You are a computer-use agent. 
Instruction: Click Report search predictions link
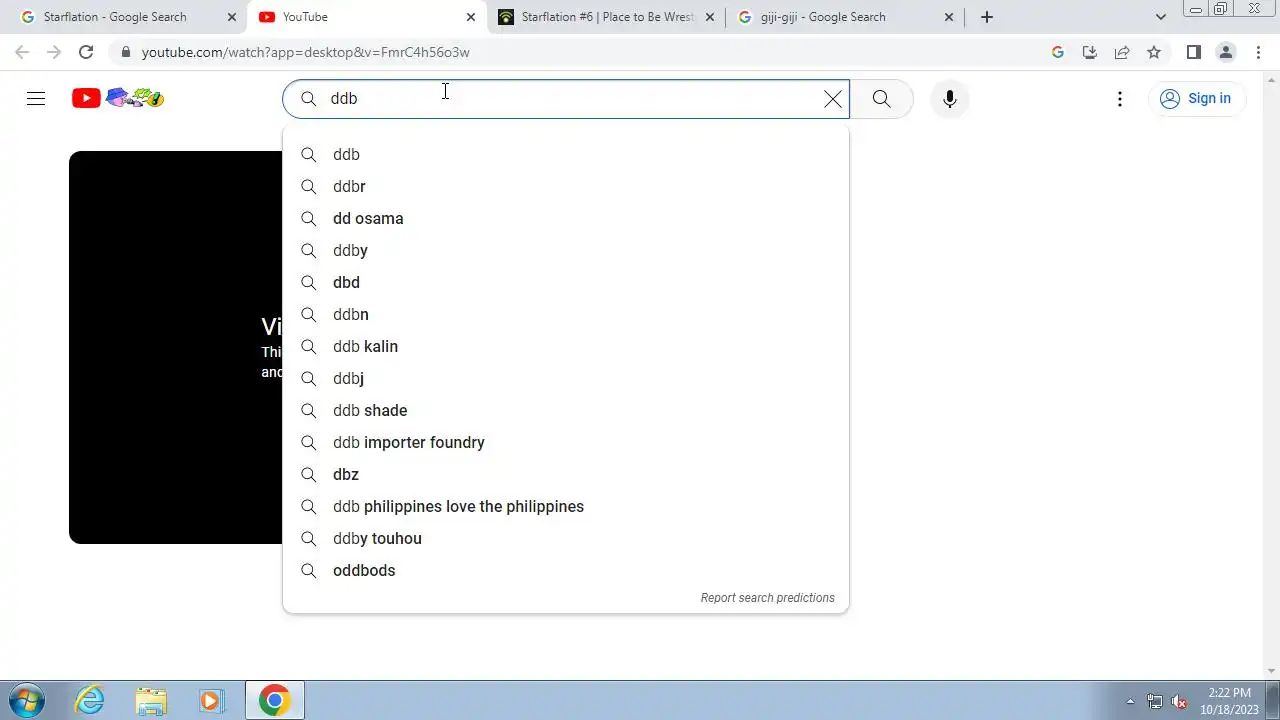pyautogui.click(x=767, y=598)
